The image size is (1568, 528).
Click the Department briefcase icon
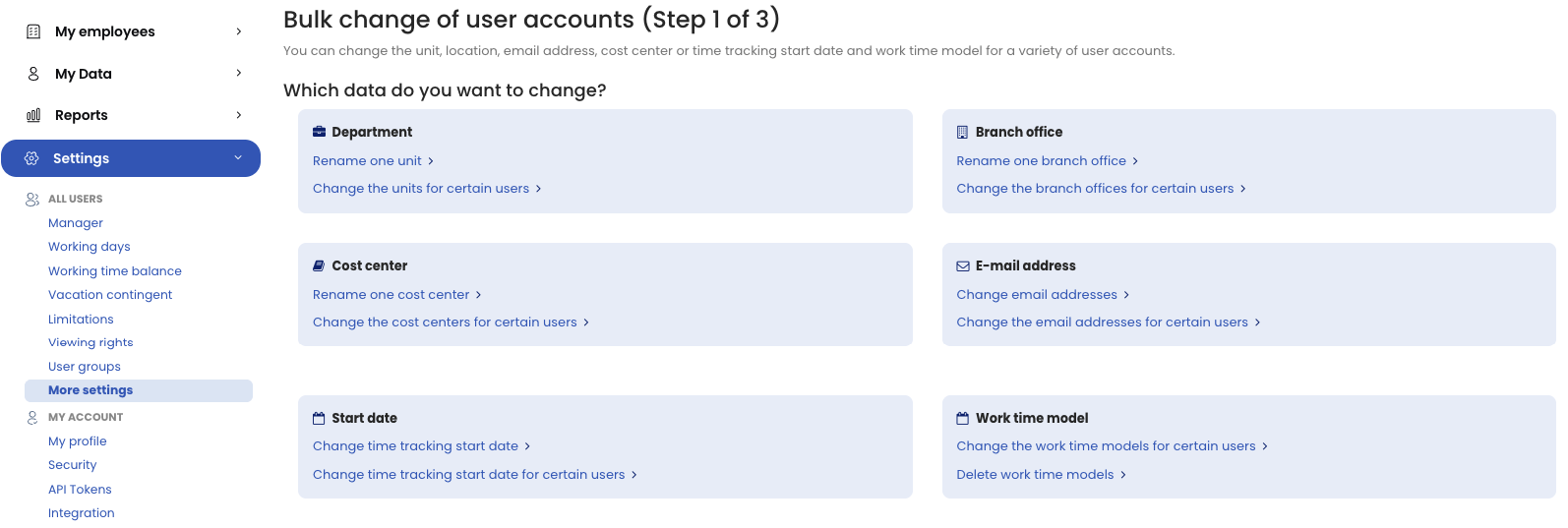[319, 132]
